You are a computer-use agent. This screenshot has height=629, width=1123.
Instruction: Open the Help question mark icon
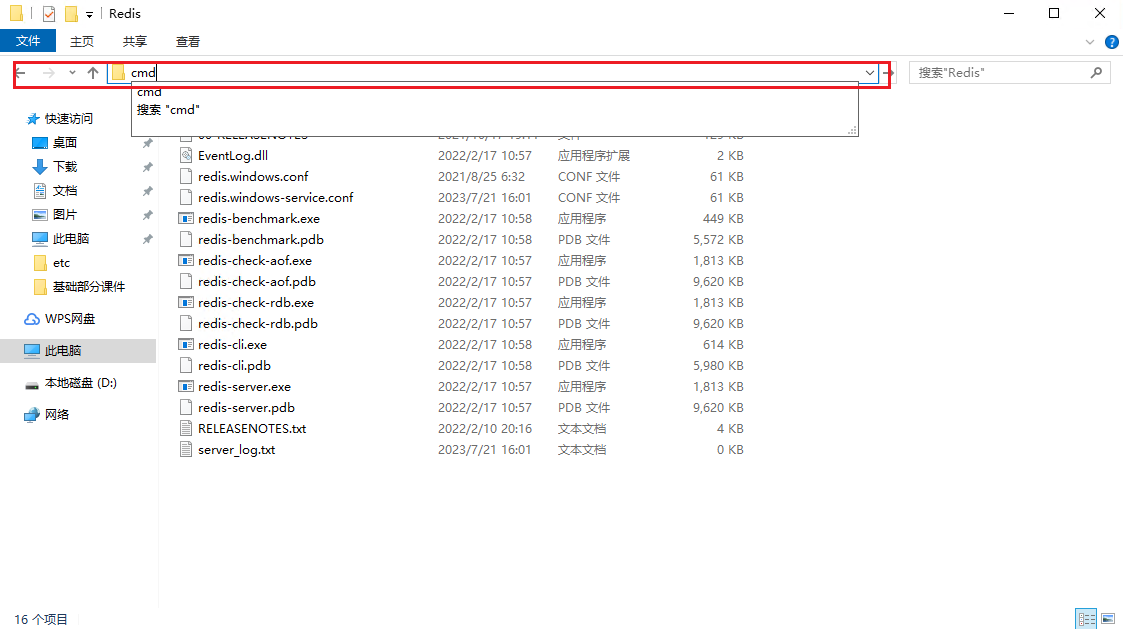point(1112,42)
